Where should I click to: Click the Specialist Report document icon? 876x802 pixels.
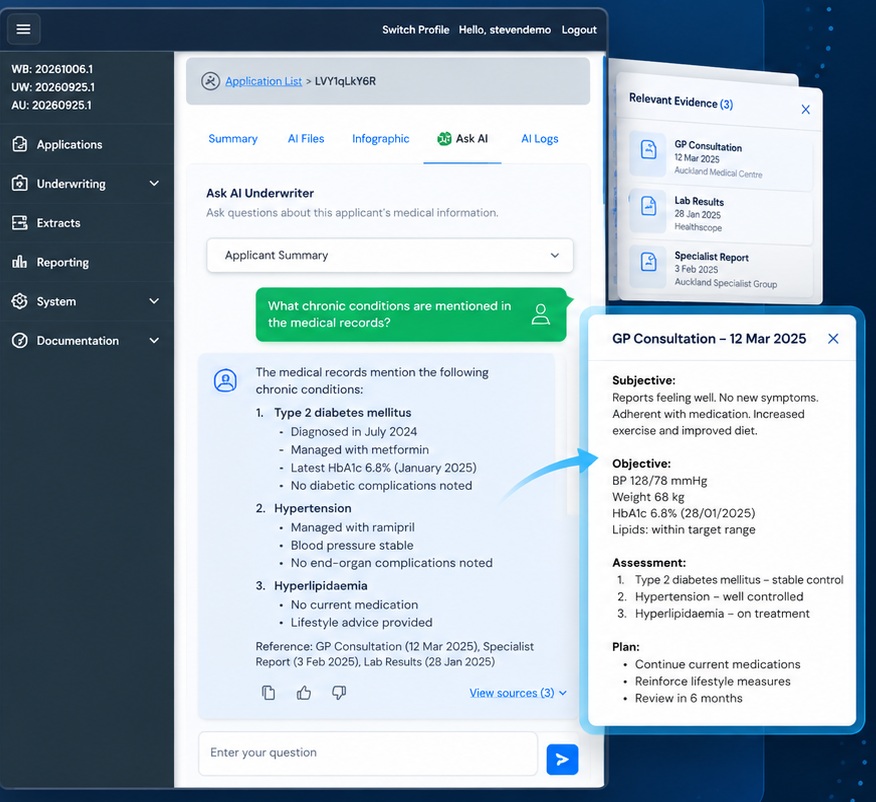pos(648,261)
